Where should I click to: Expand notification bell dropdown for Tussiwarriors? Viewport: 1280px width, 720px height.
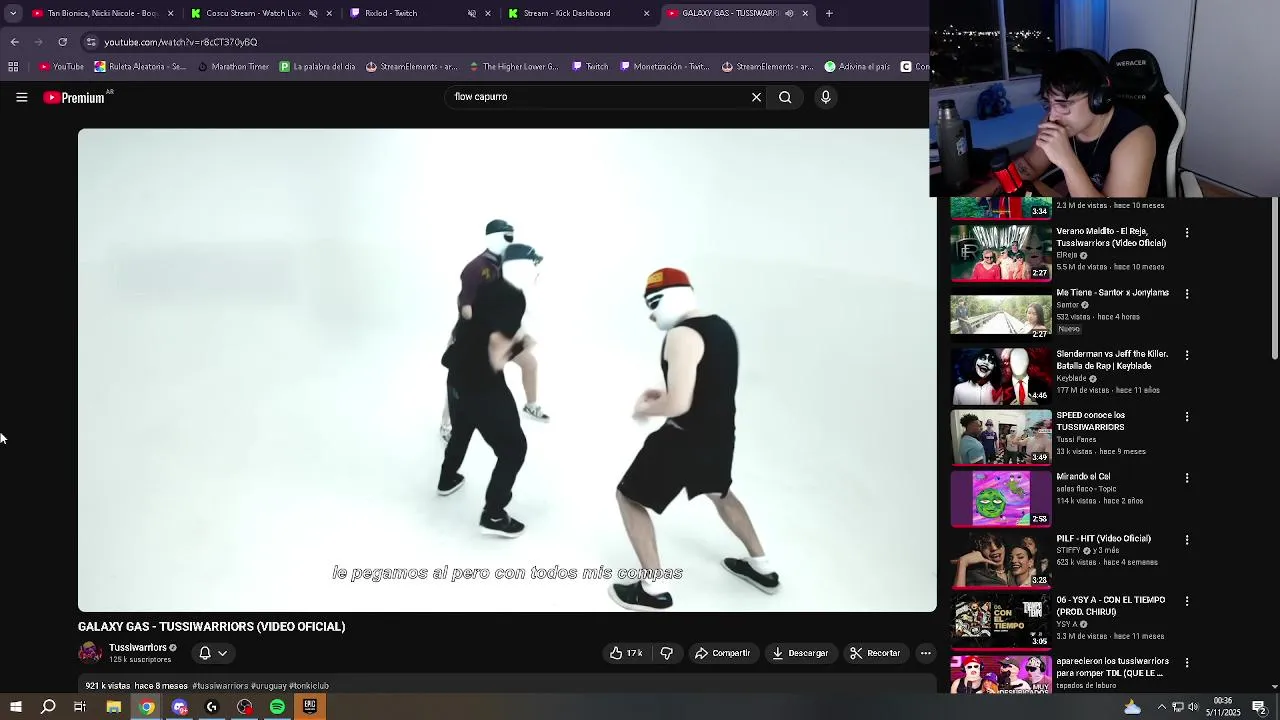pyautogui.click(x=213, y=653)
